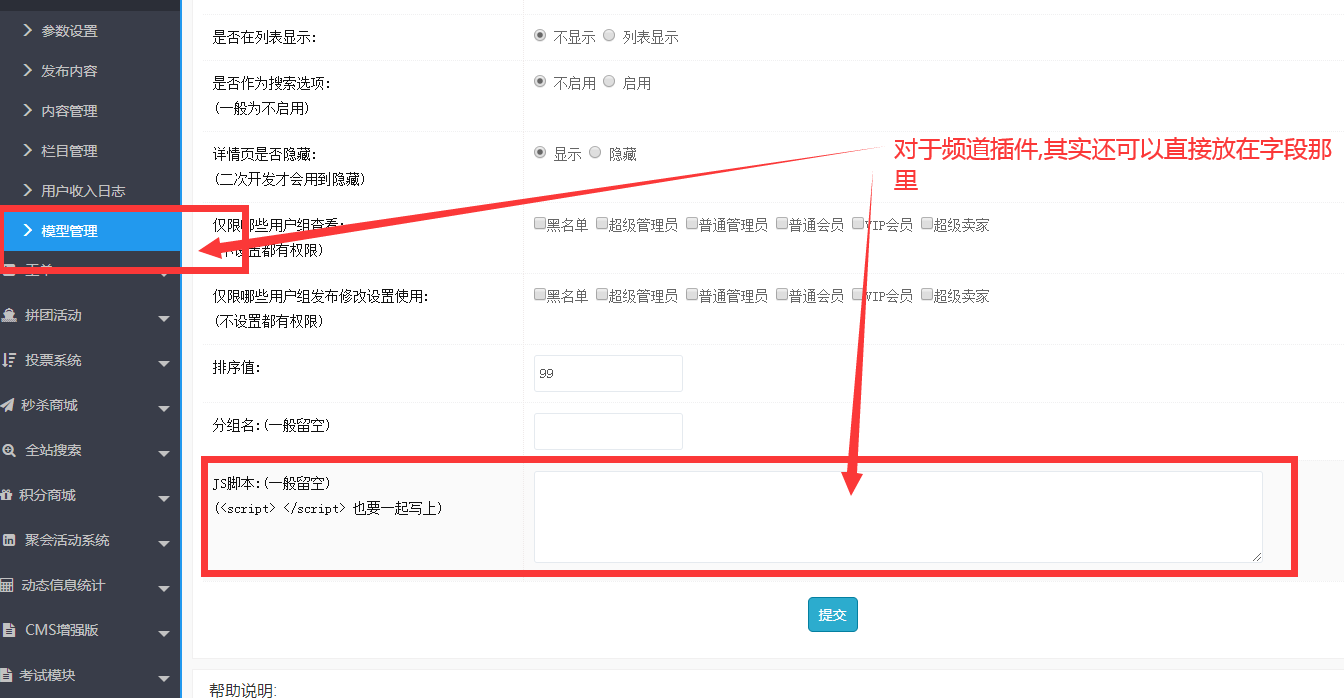1344x698 pixels.
Task: Expand the 考试模块 dropdown arrow
Action: click(164, 679)
